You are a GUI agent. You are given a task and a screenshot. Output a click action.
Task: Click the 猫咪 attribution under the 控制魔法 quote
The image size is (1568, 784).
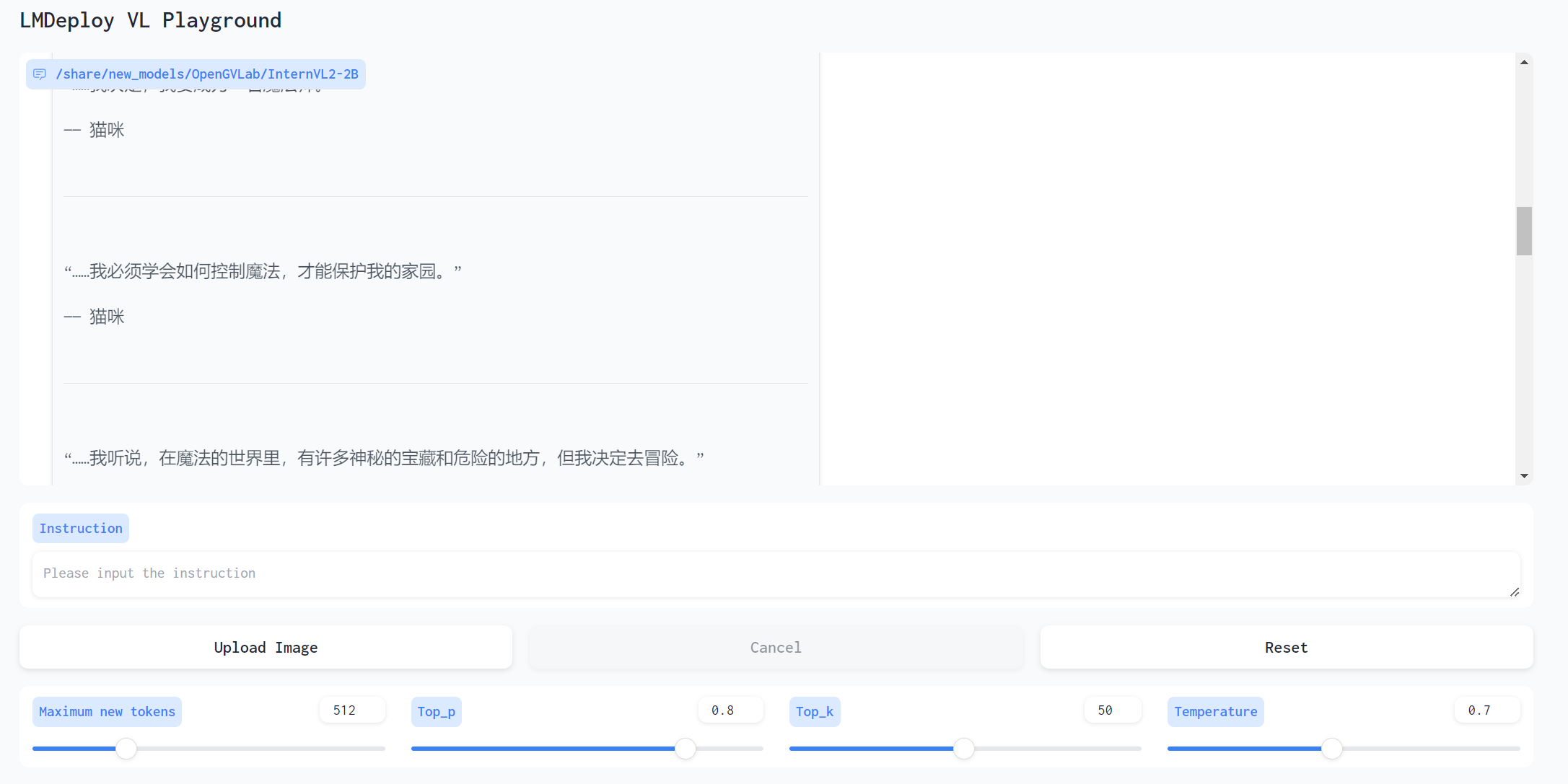pyautogui.click(x=94, y=317)
